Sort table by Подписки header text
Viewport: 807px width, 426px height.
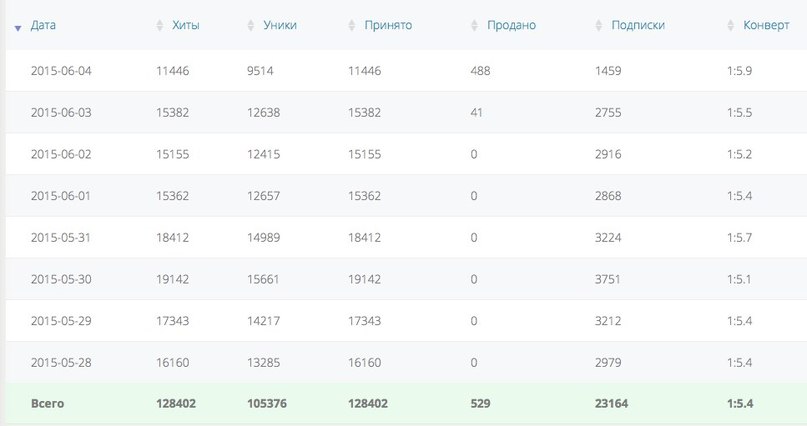click(638, 25)
